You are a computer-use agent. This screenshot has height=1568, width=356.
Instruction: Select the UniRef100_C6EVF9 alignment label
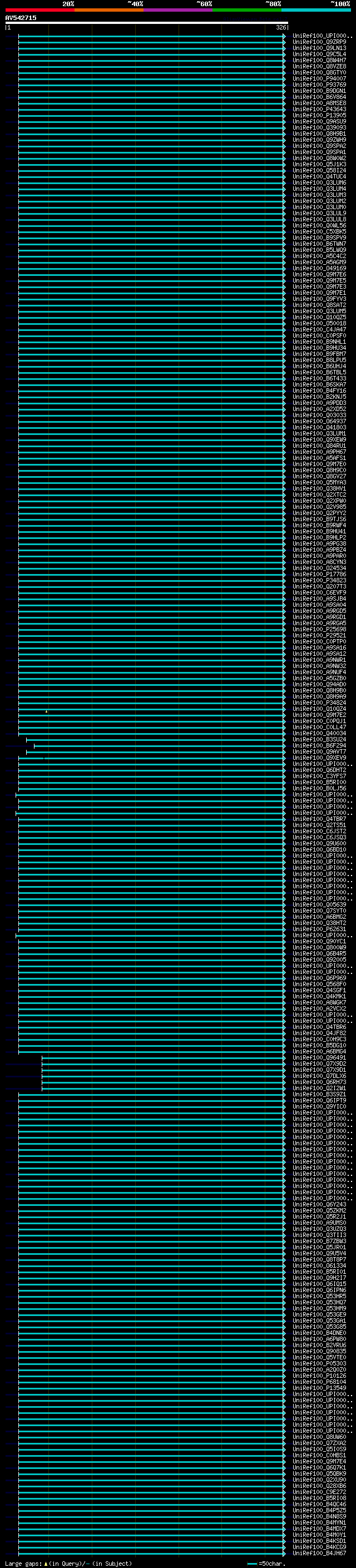click(319, 593)
